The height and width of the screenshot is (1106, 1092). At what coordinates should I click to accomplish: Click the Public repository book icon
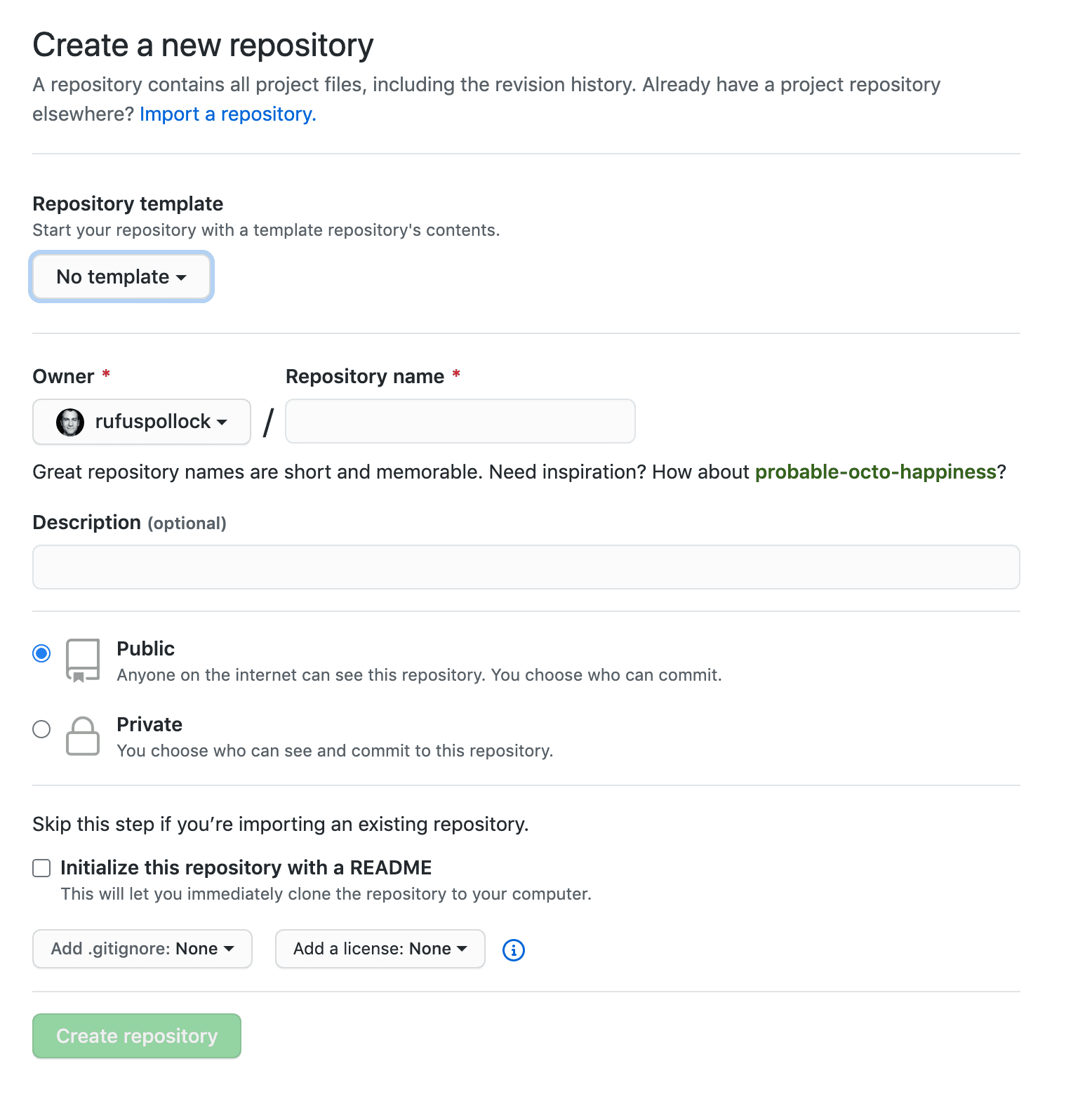82,660
